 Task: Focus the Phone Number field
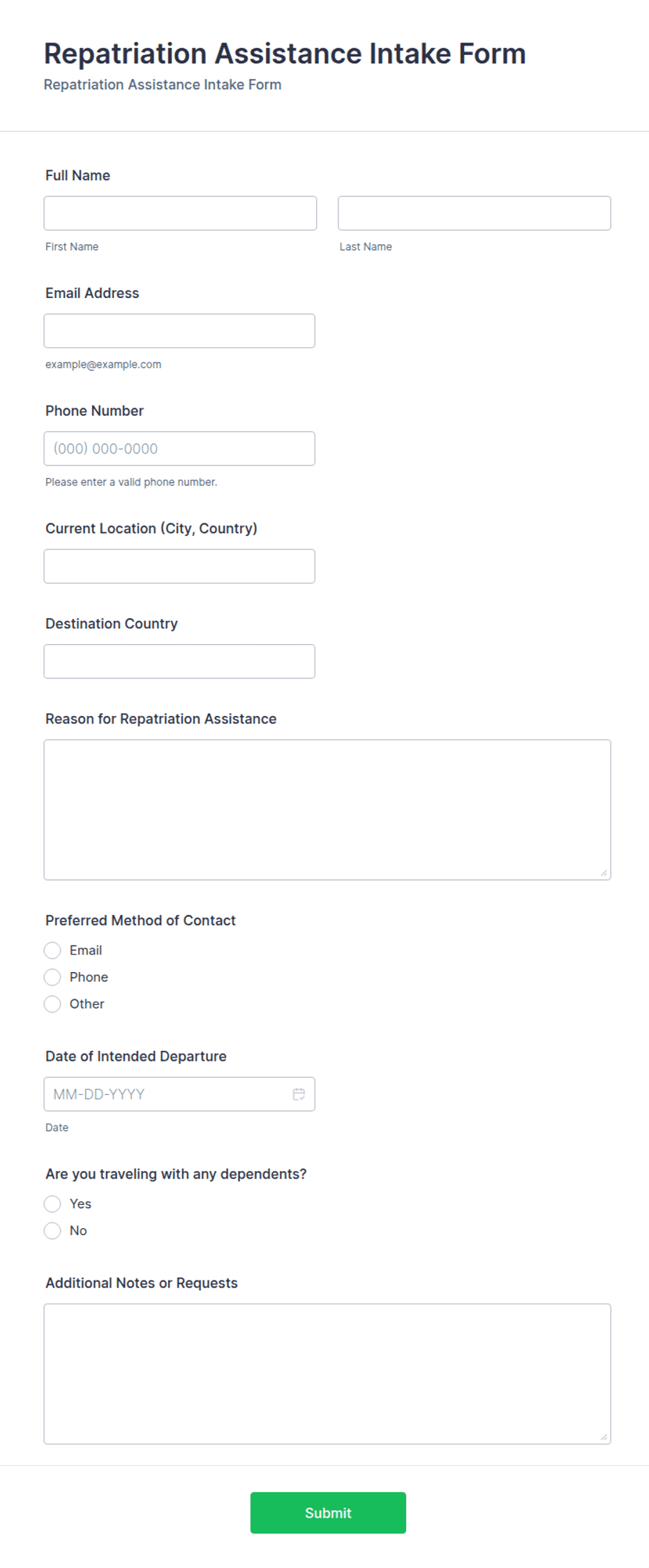[179, 448]
